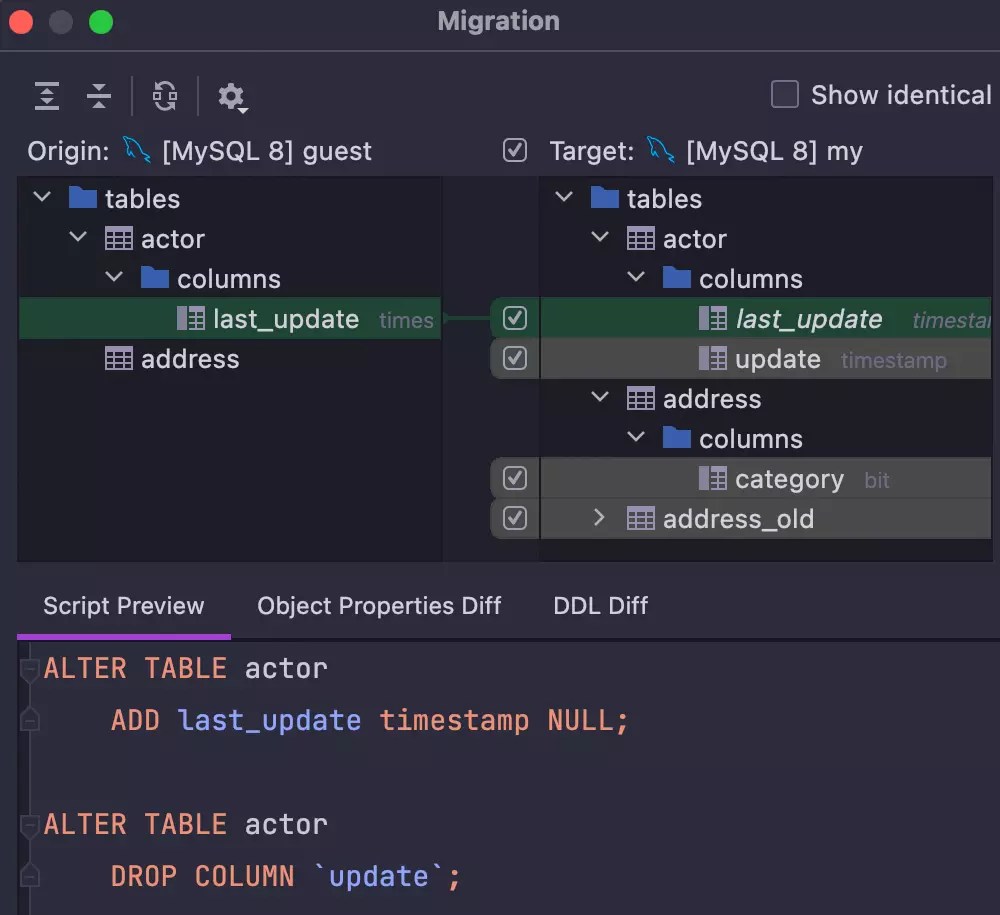Viewport: 1000px width, 915px height.
Task: Click the Collapse All toolbar icon
Action: point(99,95)
